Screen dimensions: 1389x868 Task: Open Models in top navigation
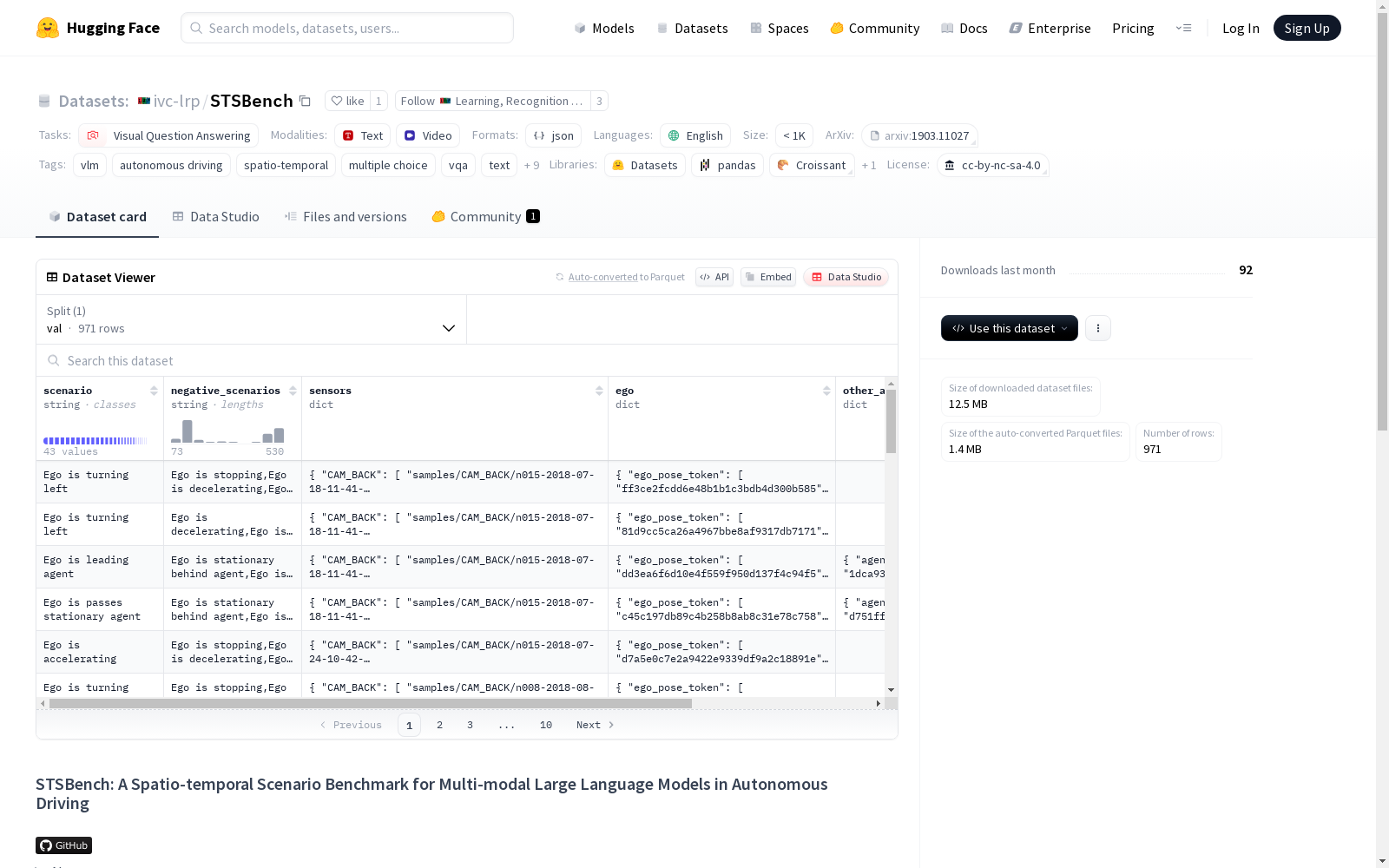click(604, 28)
